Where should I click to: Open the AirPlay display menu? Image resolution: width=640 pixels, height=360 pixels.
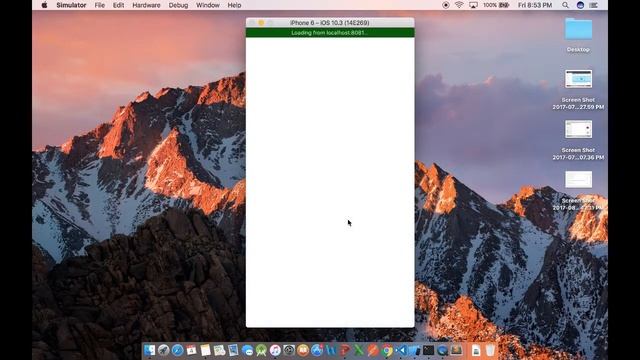[473, 5]
